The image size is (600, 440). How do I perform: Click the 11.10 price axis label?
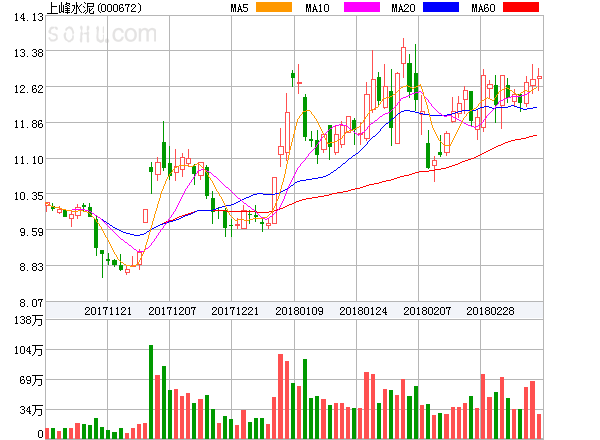(x=29, y=160)
